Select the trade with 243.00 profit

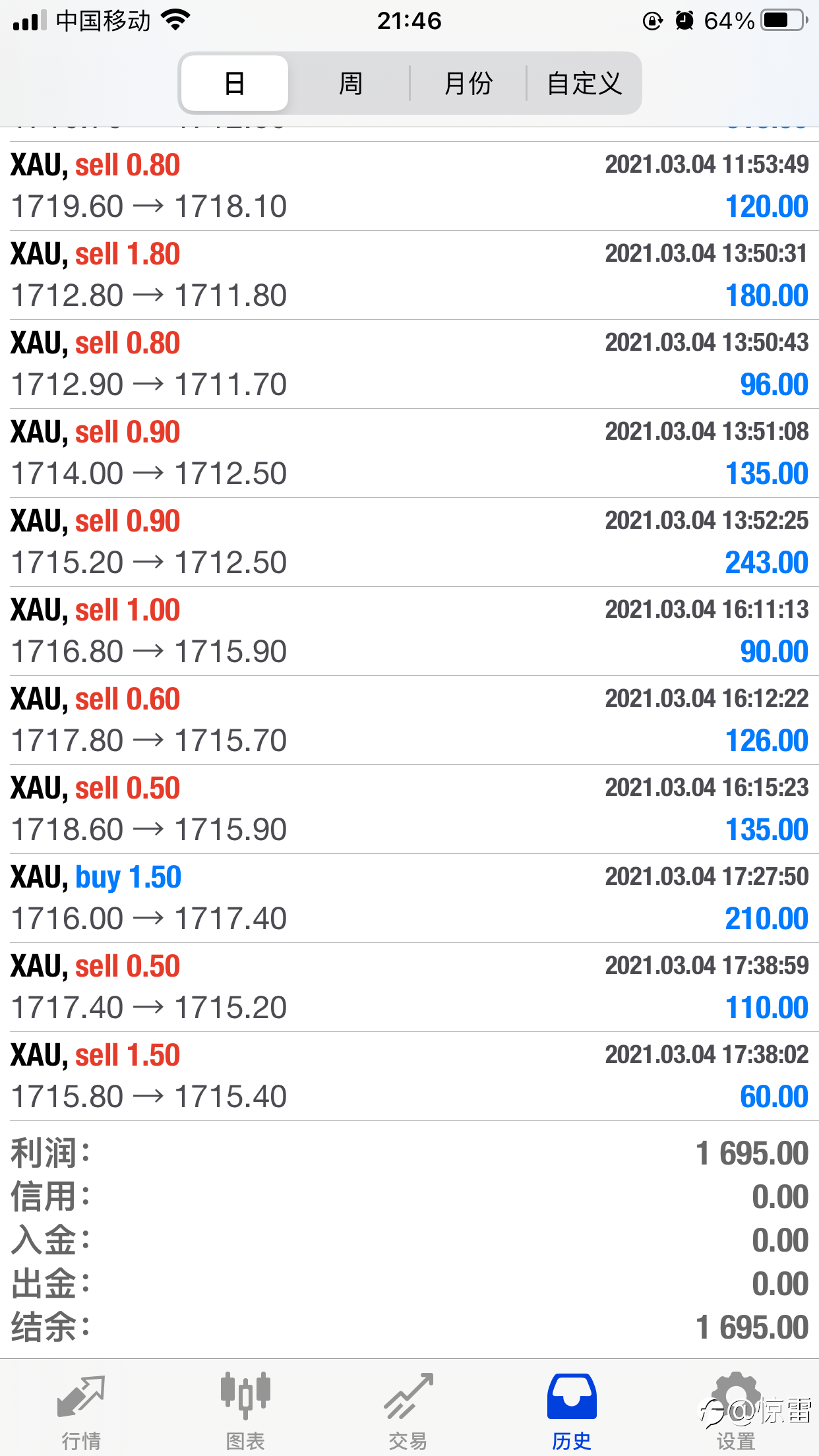(409, 542)
